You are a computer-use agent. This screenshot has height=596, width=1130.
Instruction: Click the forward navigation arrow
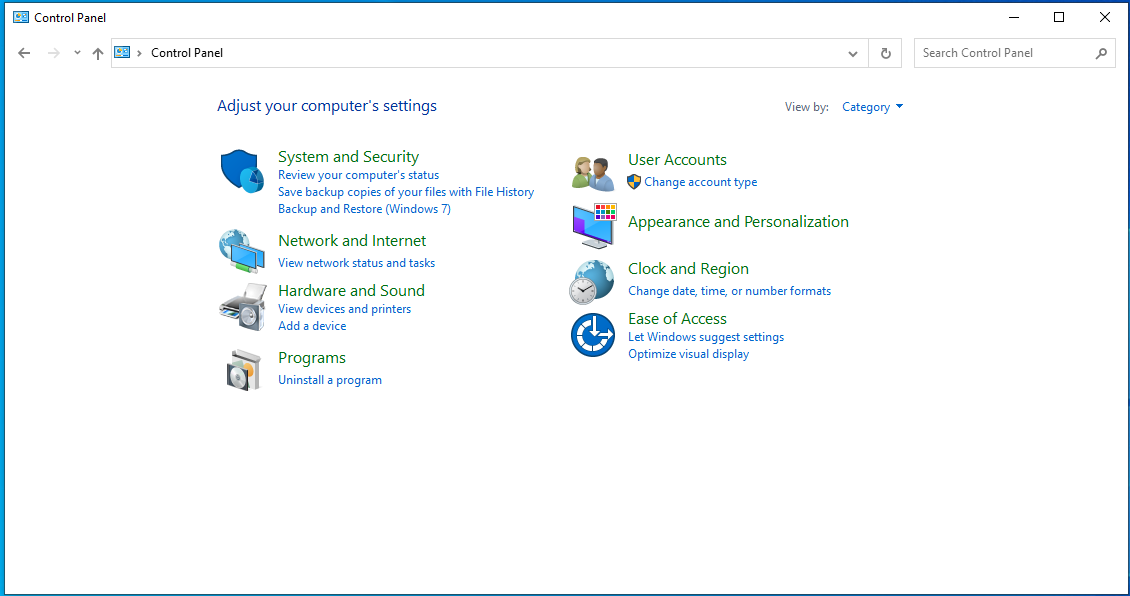pyautogui.click(x=53, y=53)
